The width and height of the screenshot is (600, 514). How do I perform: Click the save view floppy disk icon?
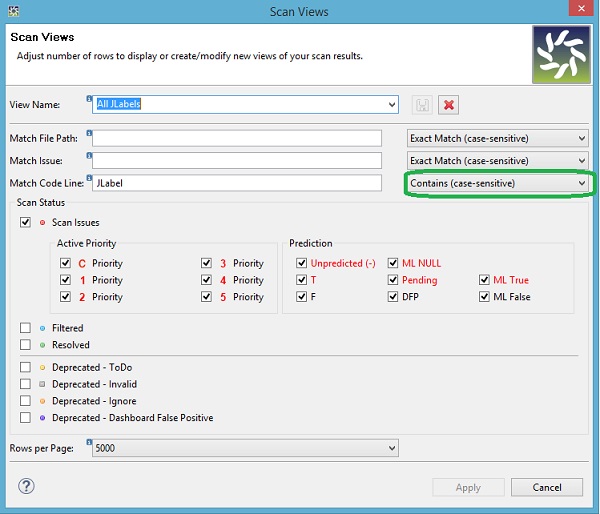(x=422, y=105)
